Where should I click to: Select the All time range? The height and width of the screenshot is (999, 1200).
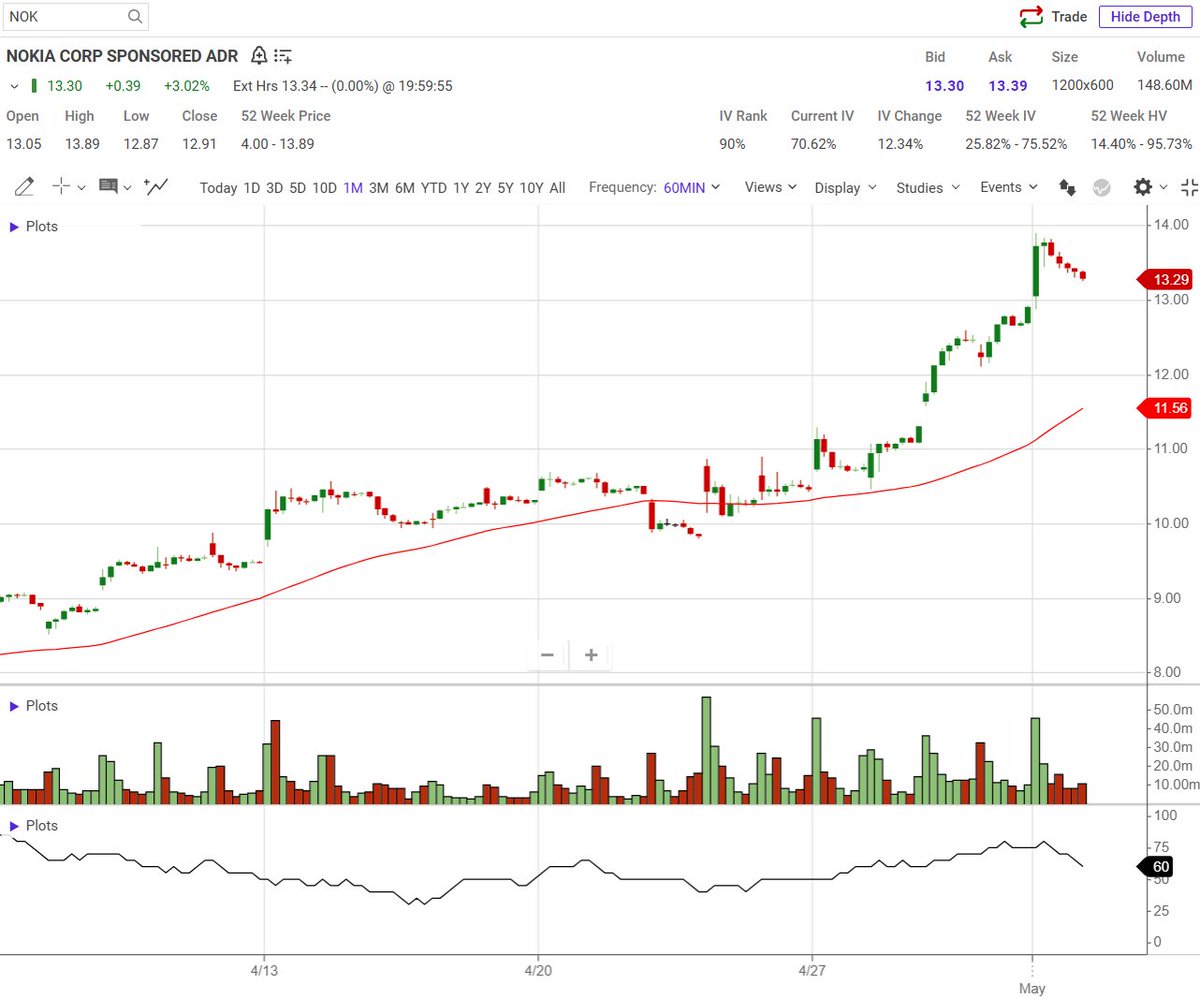point(557,188)
